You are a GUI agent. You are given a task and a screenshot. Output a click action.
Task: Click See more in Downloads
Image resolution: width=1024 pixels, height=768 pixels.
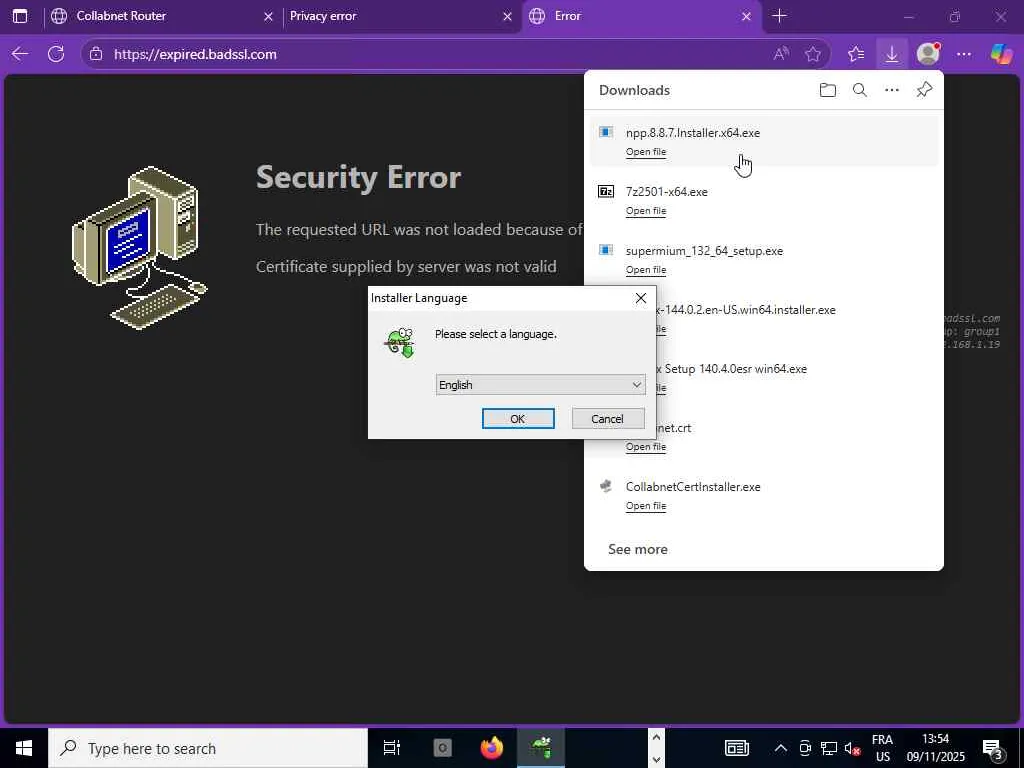637,549
